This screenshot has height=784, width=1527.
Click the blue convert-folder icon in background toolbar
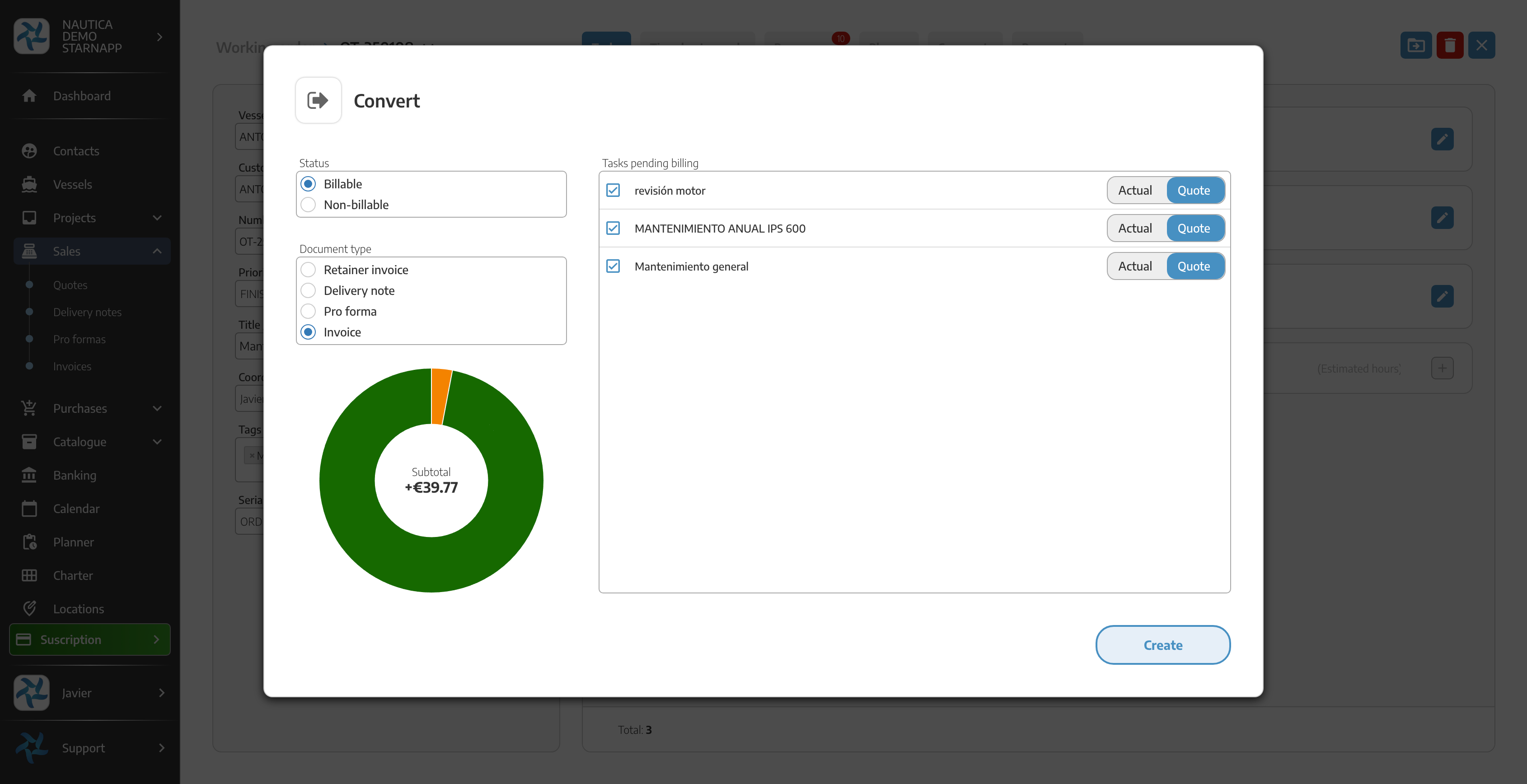(1415, 45)
